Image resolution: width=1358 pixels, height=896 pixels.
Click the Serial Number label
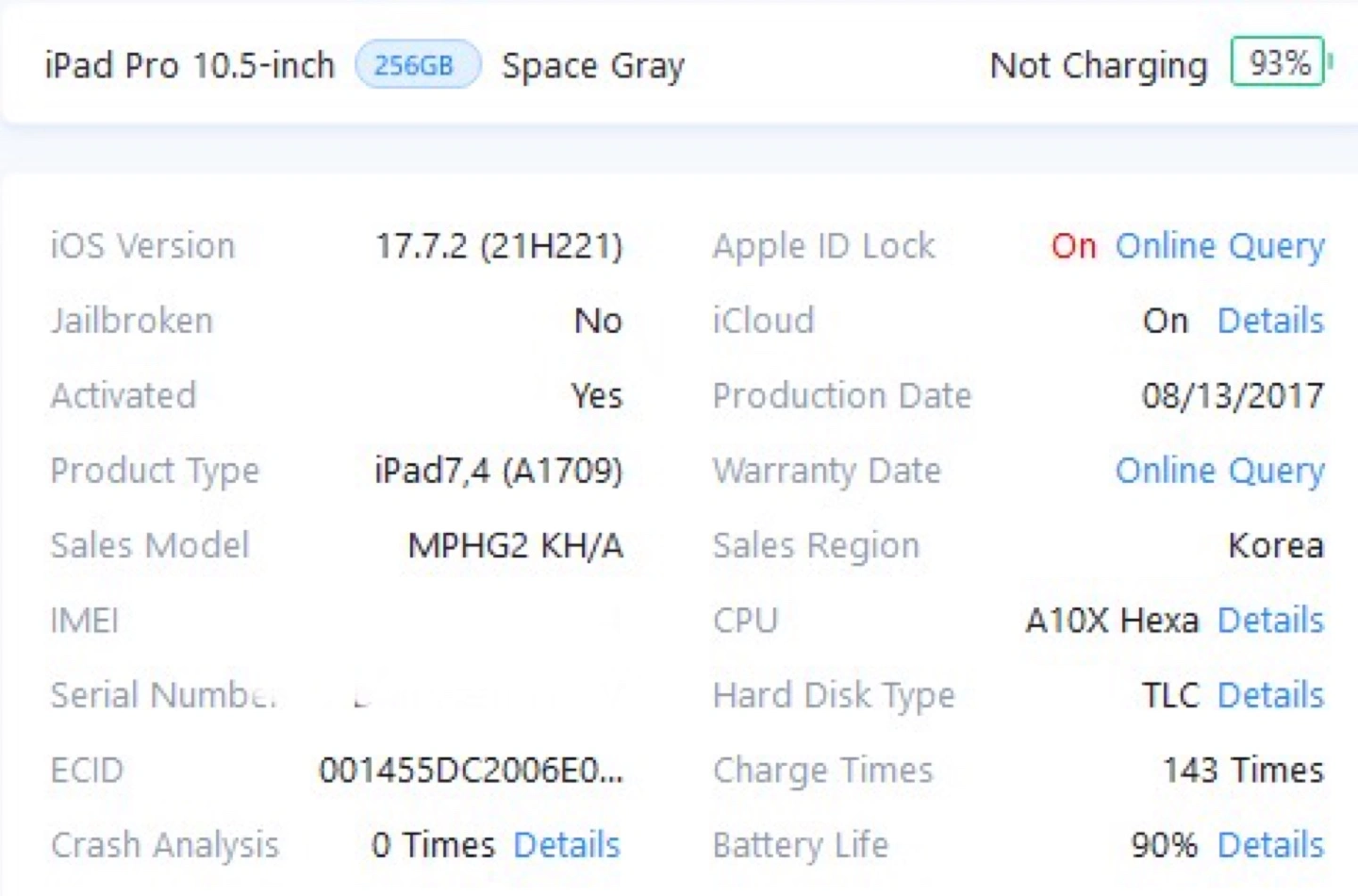tap(163, 695)
